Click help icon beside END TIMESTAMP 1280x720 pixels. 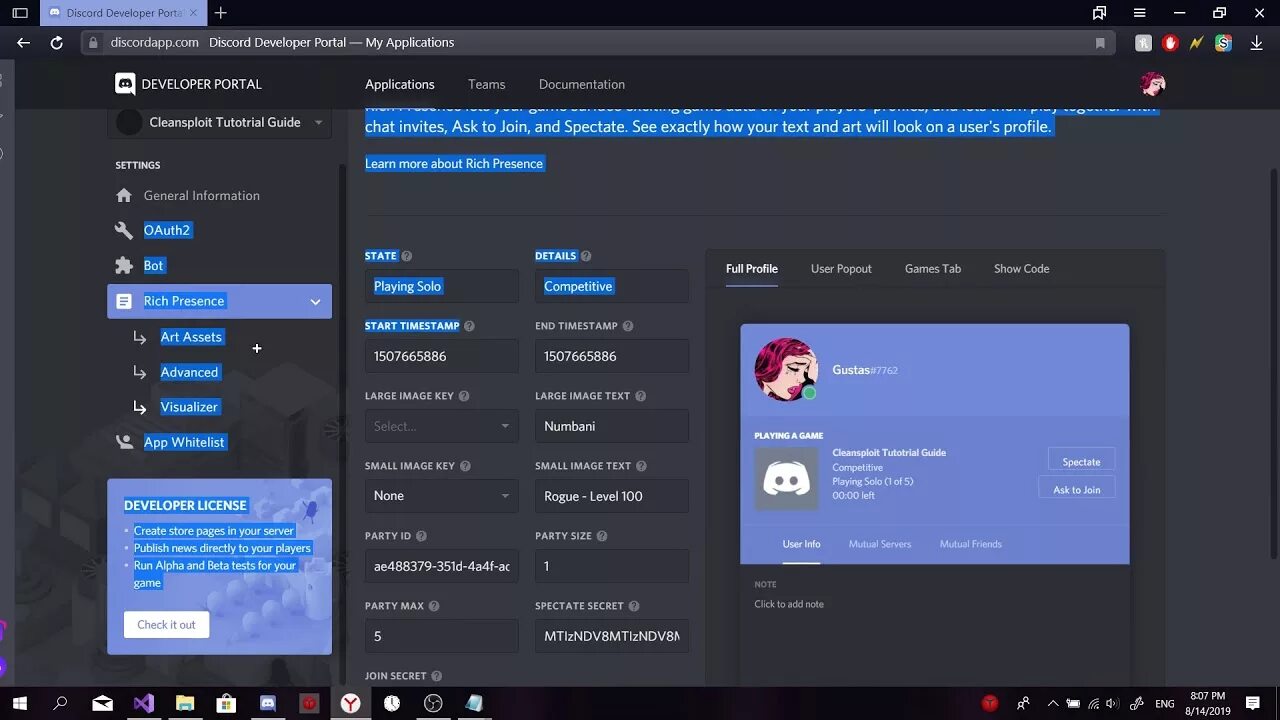pyautogui.click(x=628, y=326)
